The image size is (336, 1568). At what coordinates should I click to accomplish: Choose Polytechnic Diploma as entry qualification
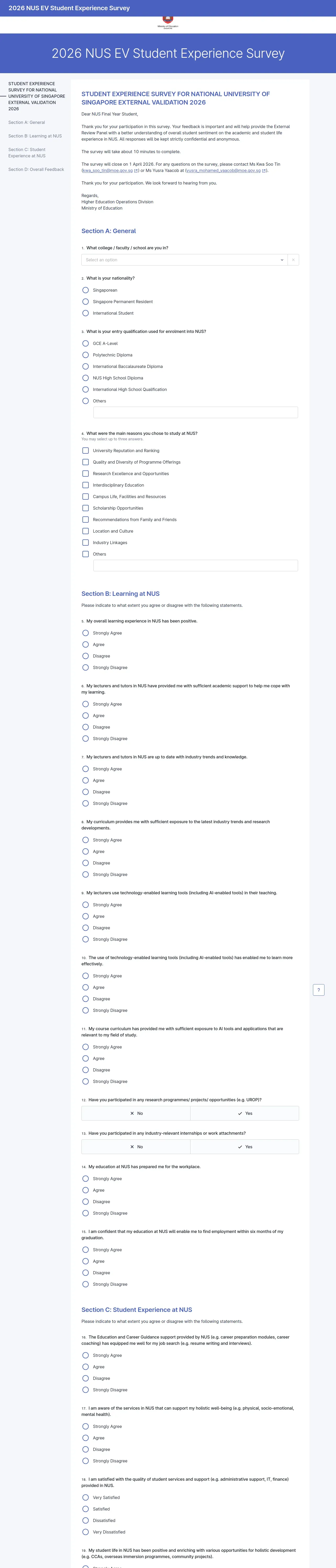coord(85,355)
